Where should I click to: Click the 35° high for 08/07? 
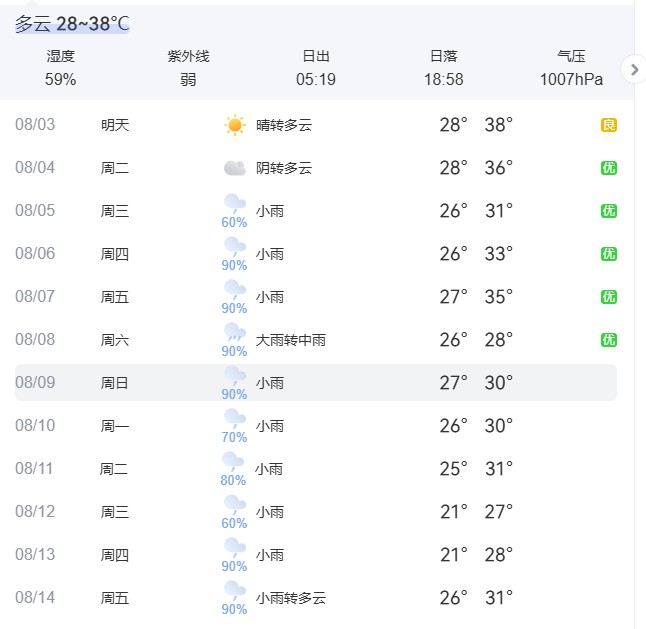pyautogui.click(x=499, y=297)
